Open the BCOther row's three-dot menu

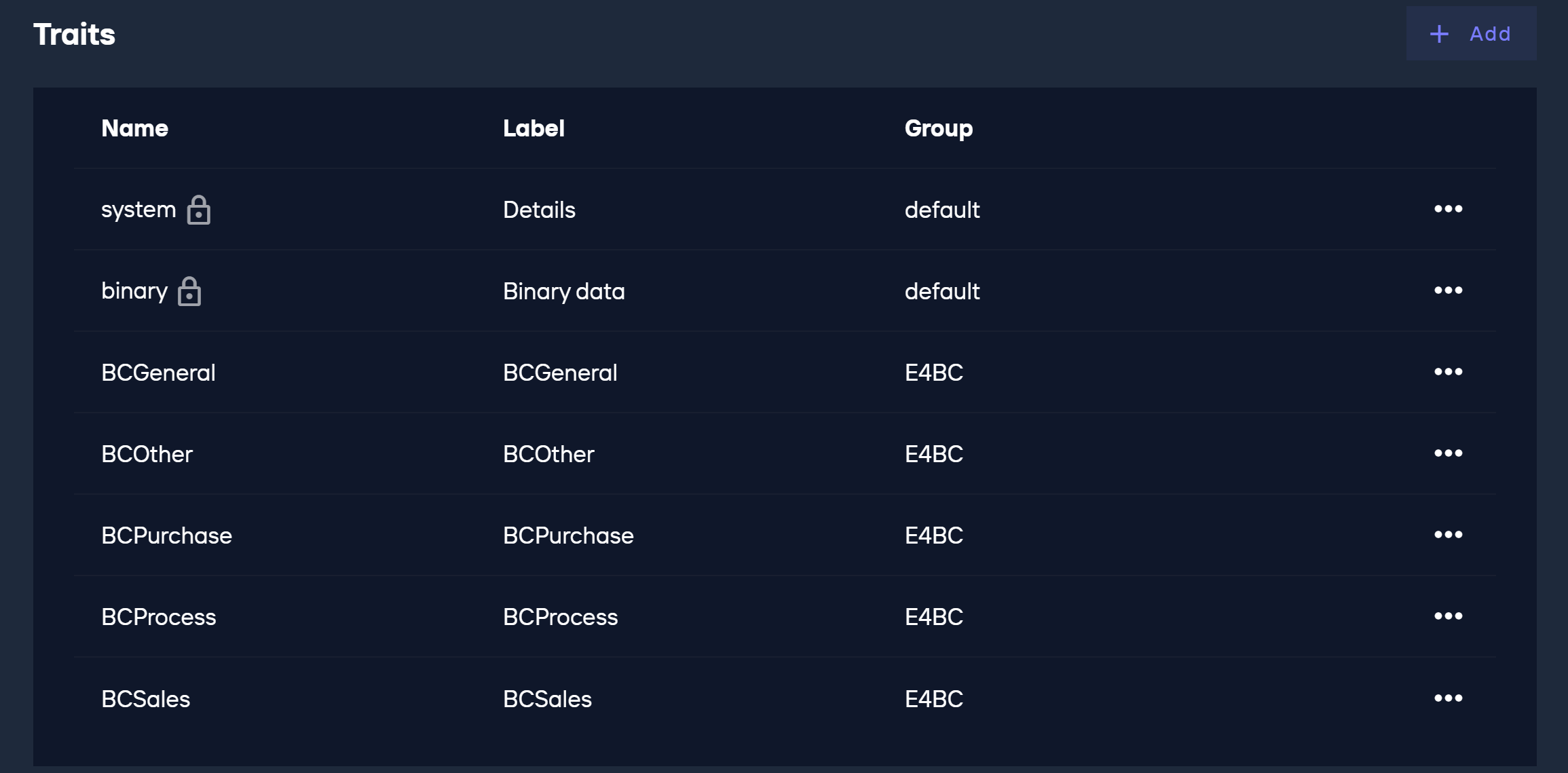(x=1448, y=453)
